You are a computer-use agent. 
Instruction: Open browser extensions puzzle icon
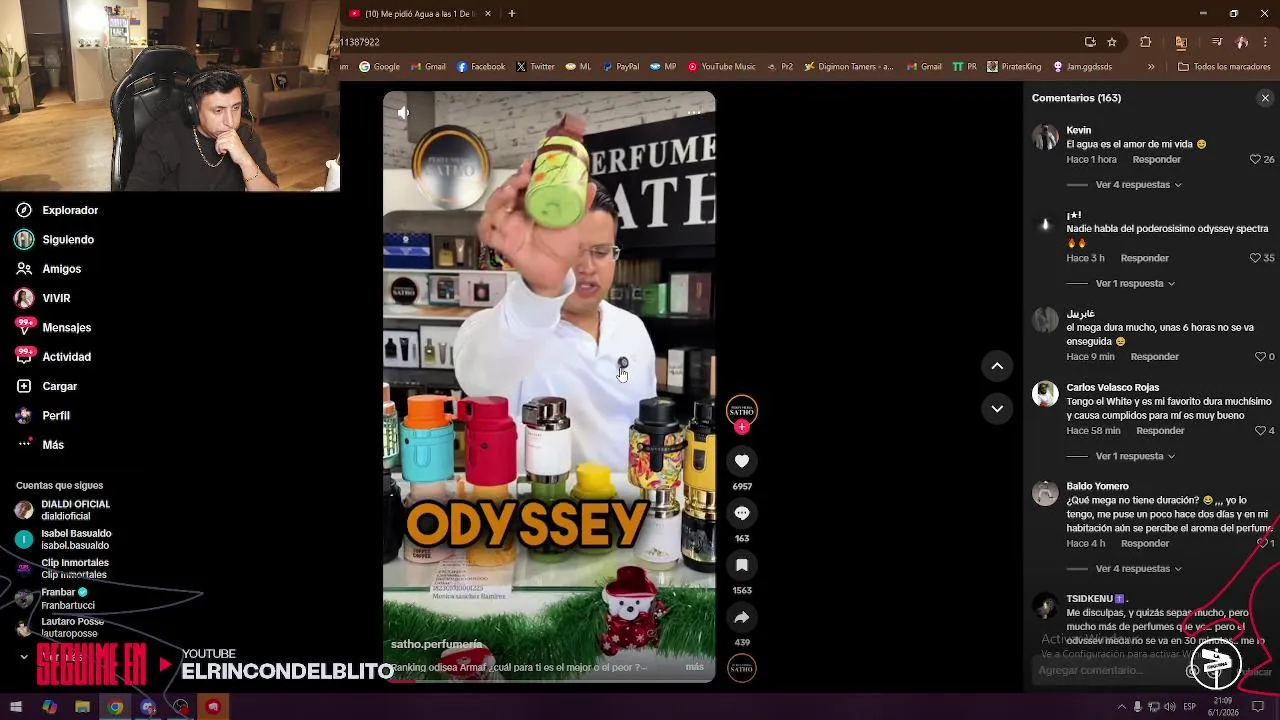(1146, 42)
